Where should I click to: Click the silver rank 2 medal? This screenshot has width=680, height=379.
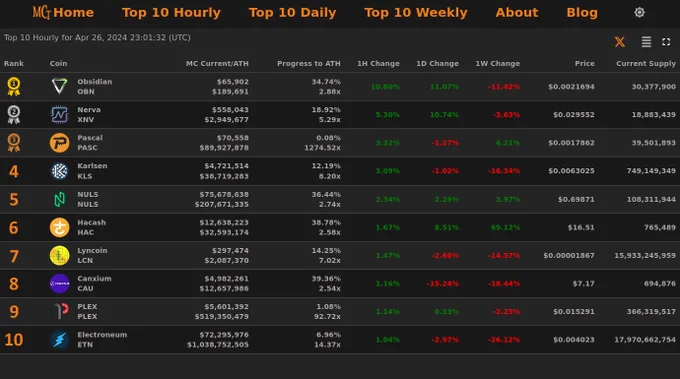(14, 114)
